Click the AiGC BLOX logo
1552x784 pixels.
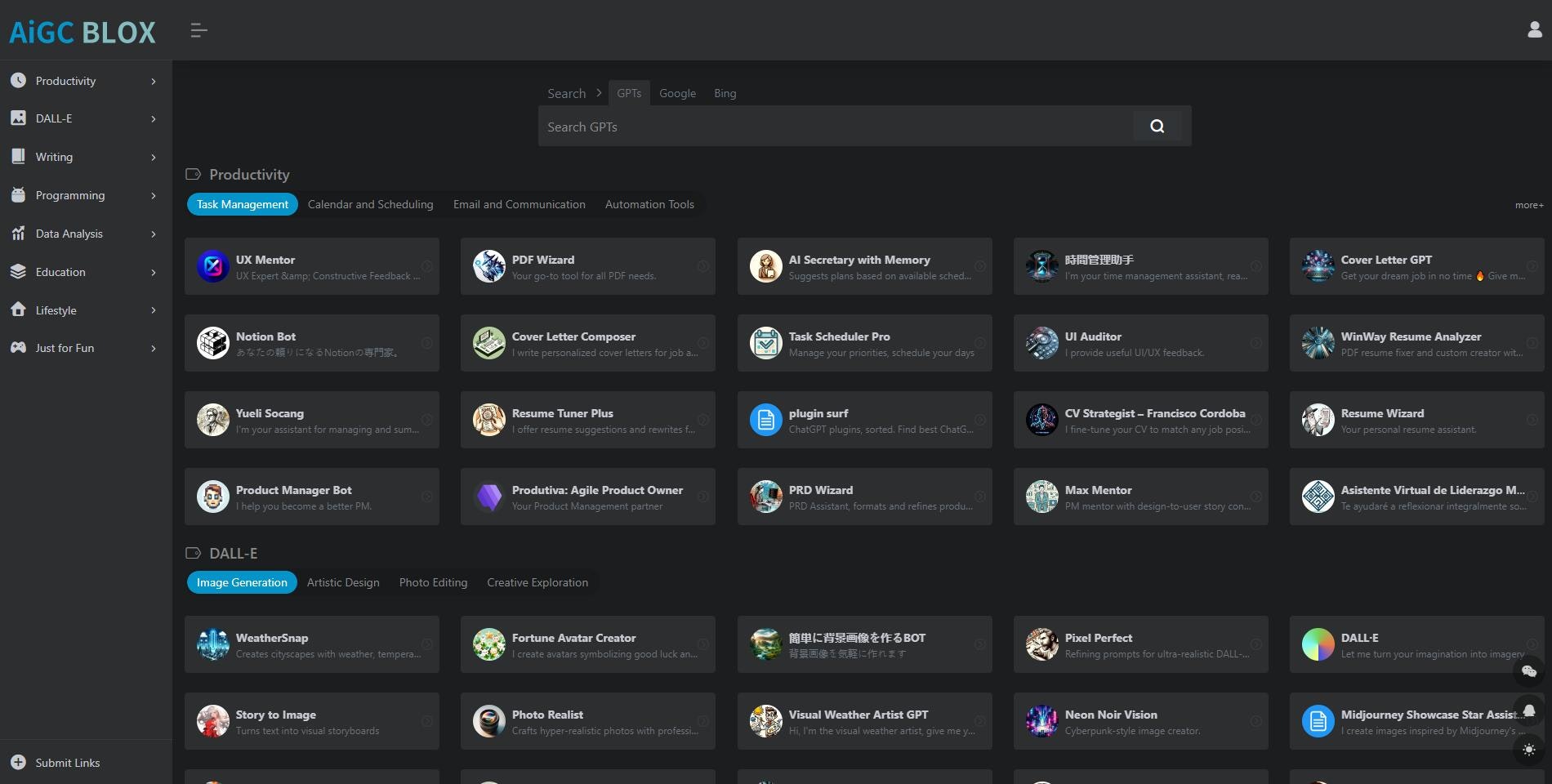[x=83, y=32]
